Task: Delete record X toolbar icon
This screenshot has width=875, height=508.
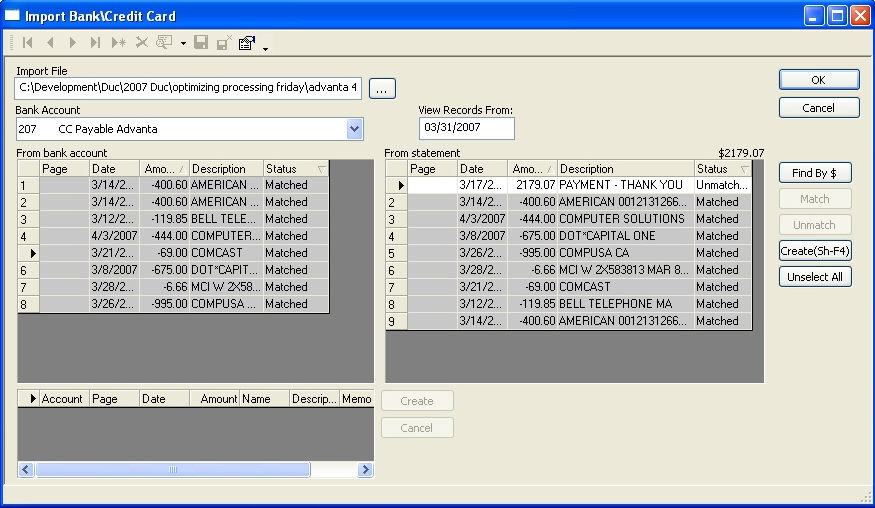Action: point(142,42)
